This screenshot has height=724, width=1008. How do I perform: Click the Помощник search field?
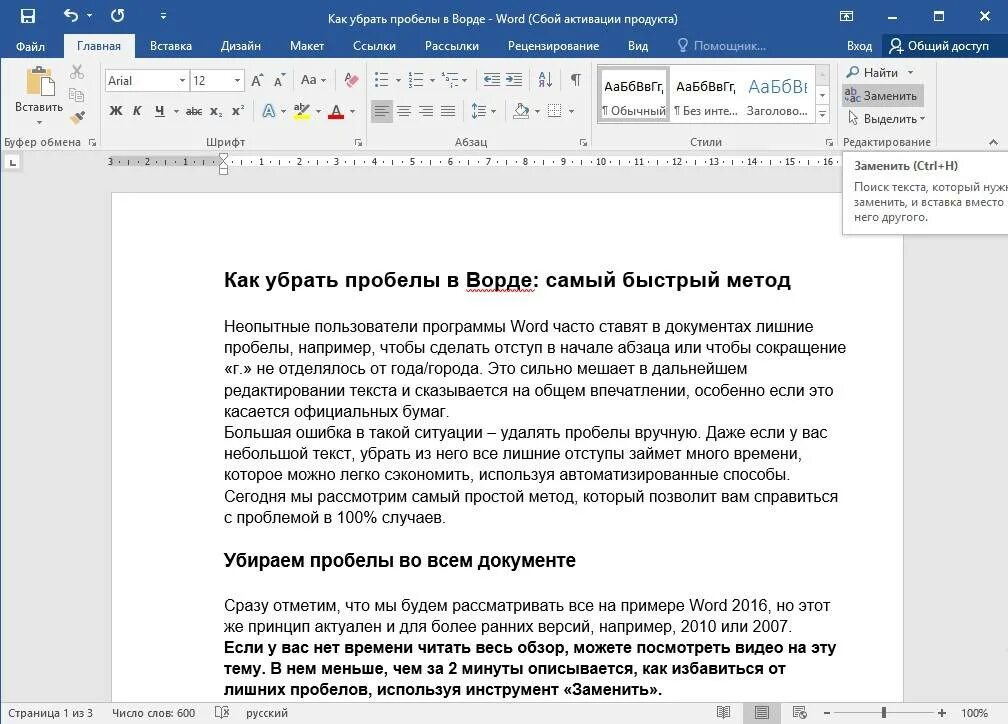coord(721,46)
